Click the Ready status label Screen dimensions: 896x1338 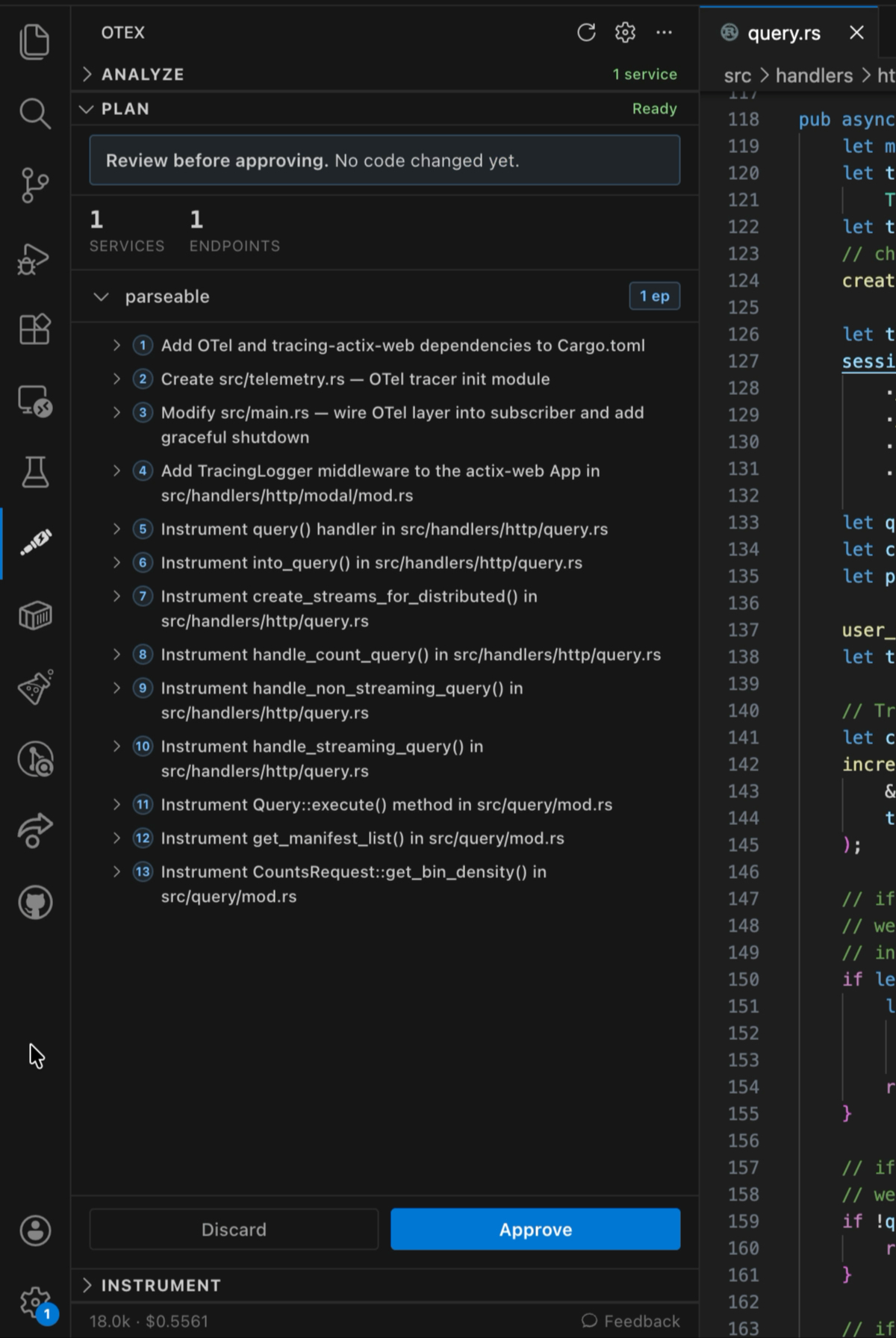(654, 108)
